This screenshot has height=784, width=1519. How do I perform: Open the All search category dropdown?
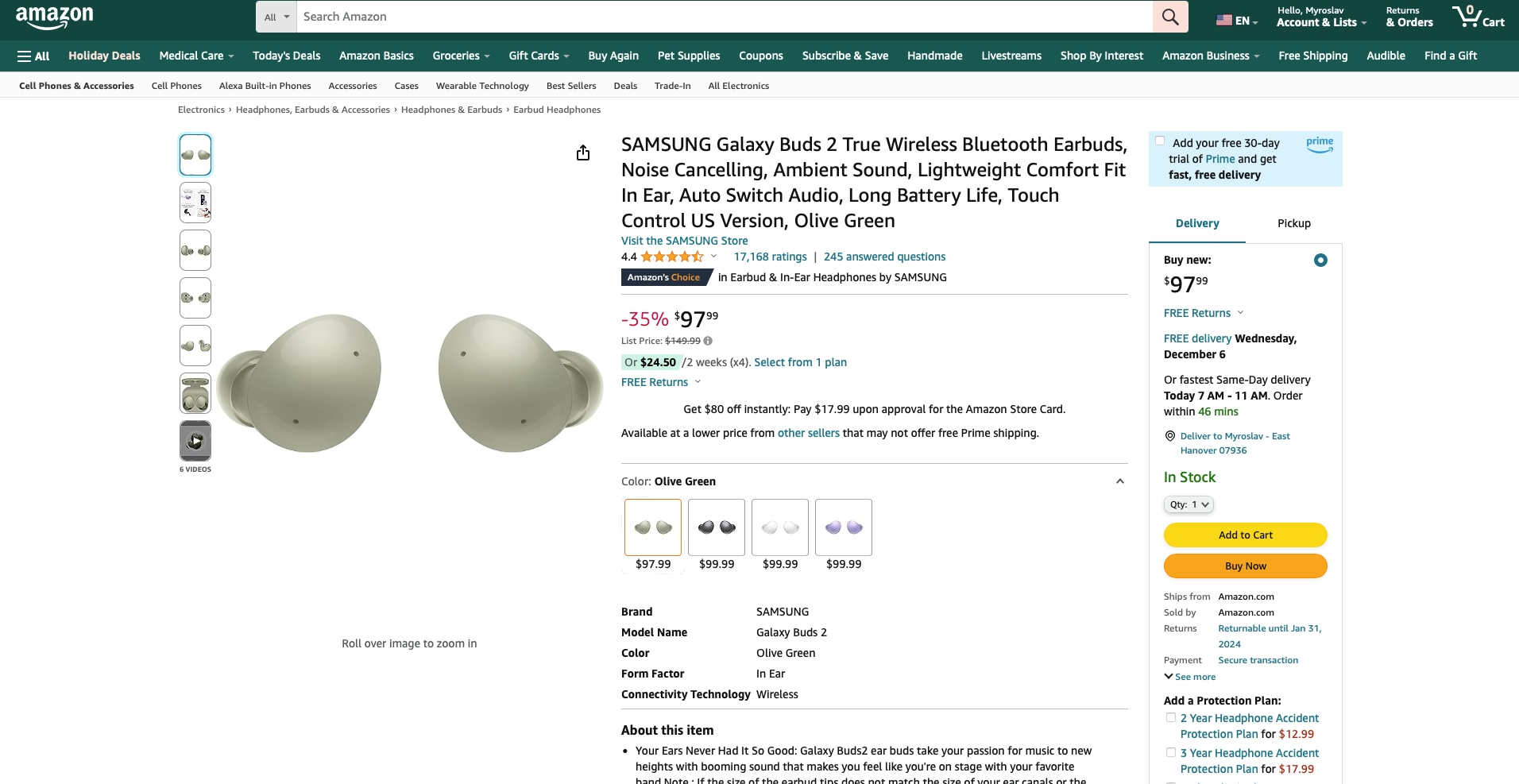tap(276, 17)
